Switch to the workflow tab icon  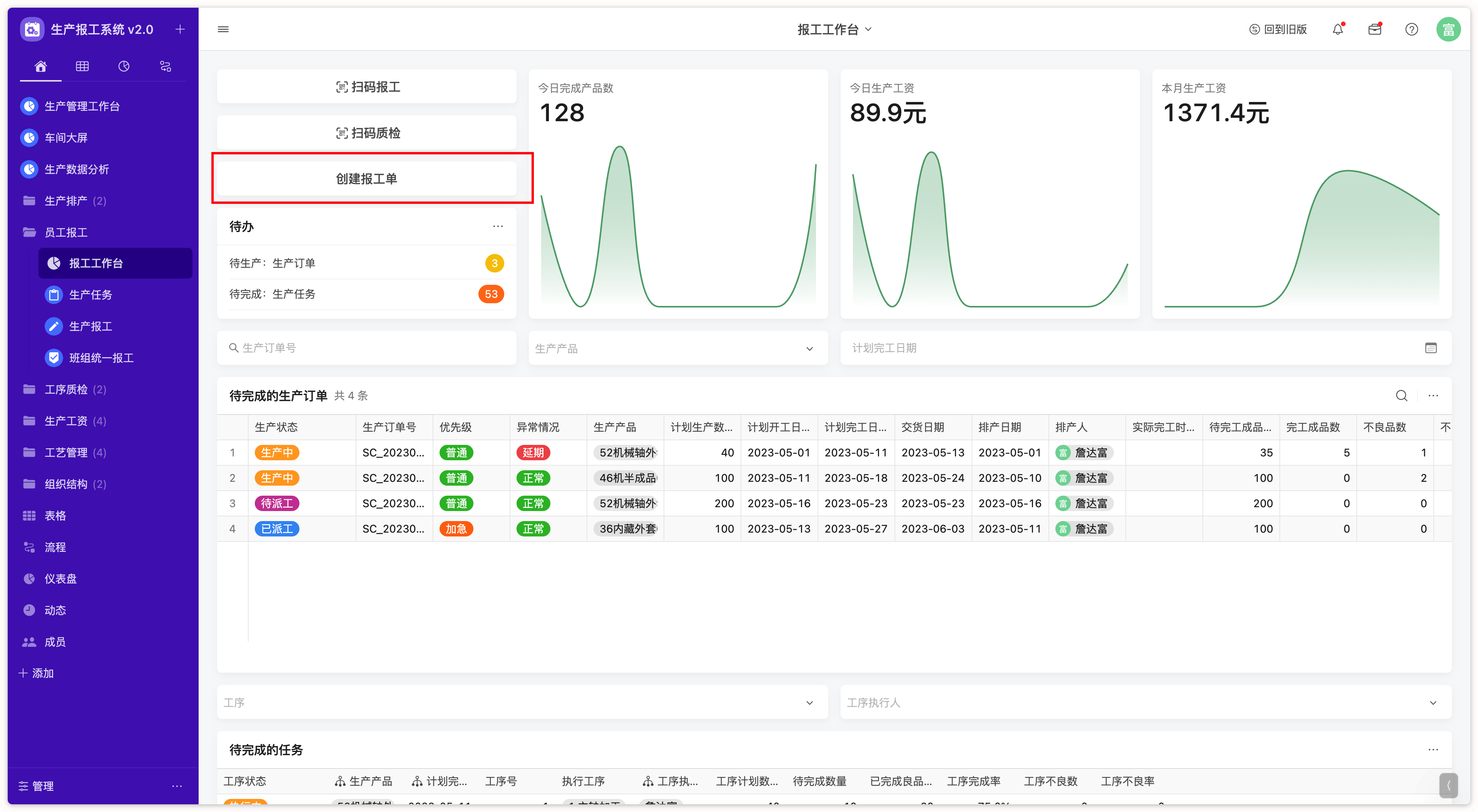(x=166, y=67)
